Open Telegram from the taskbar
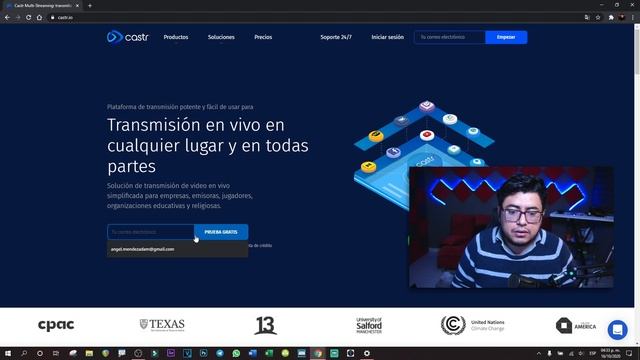 pos(220,353)
